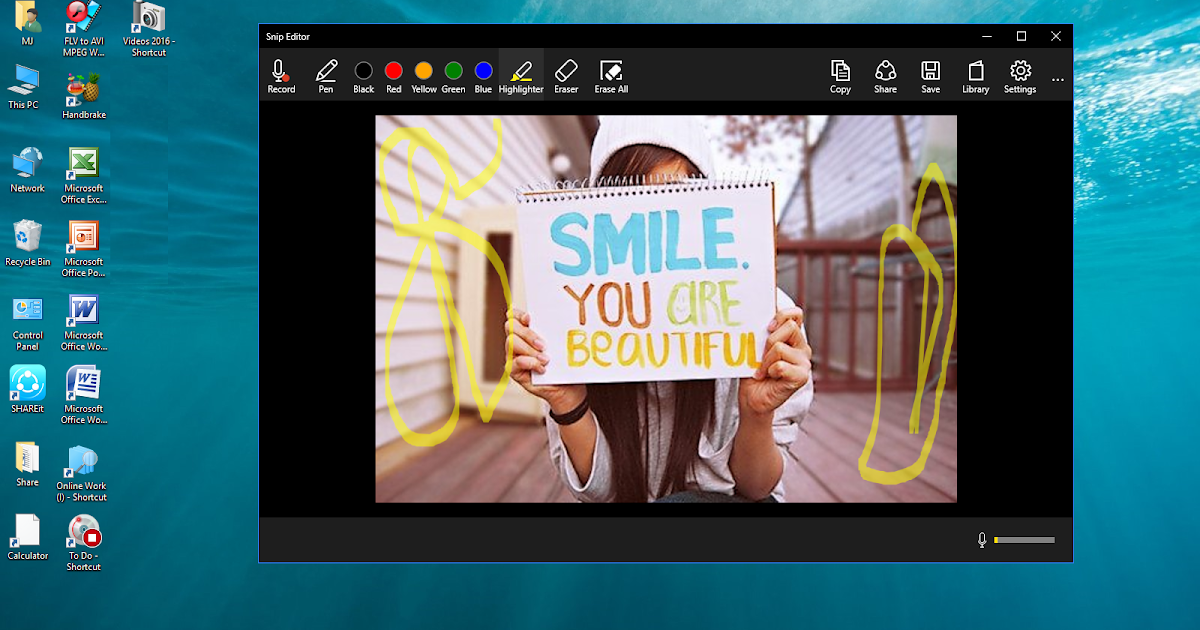Select the Eraser tool

566,75
